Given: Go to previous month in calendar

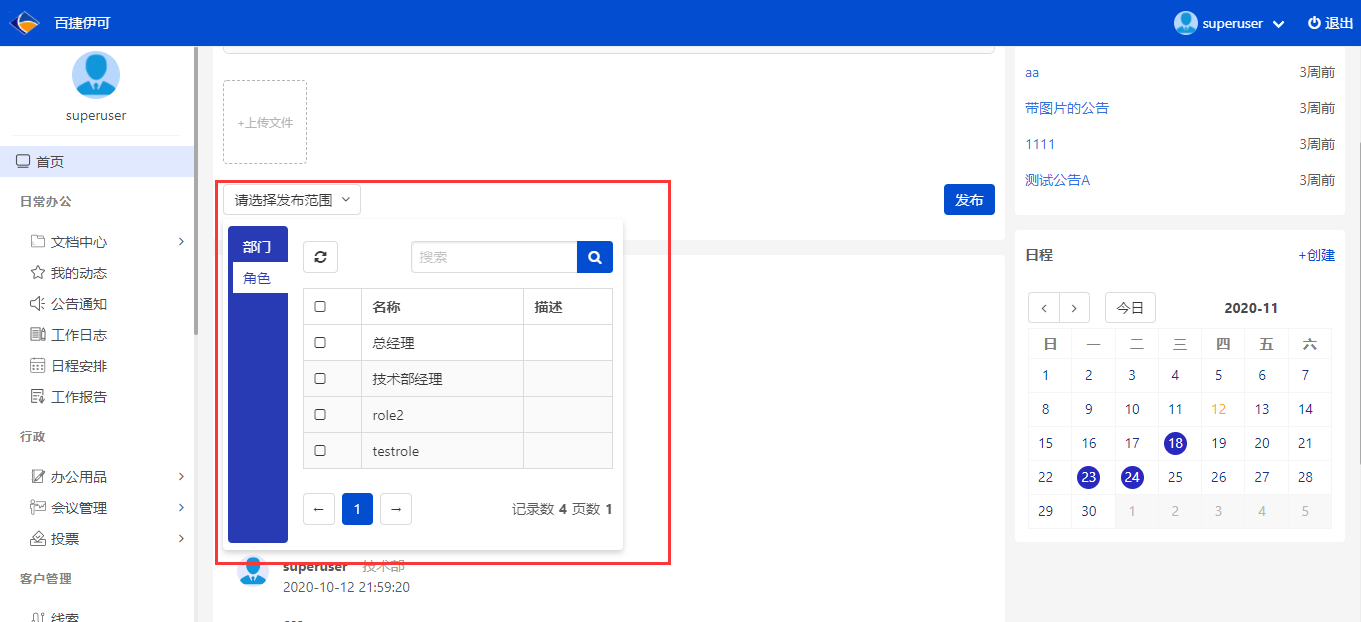Looking at the screenshot, I should pos(1044,308).
